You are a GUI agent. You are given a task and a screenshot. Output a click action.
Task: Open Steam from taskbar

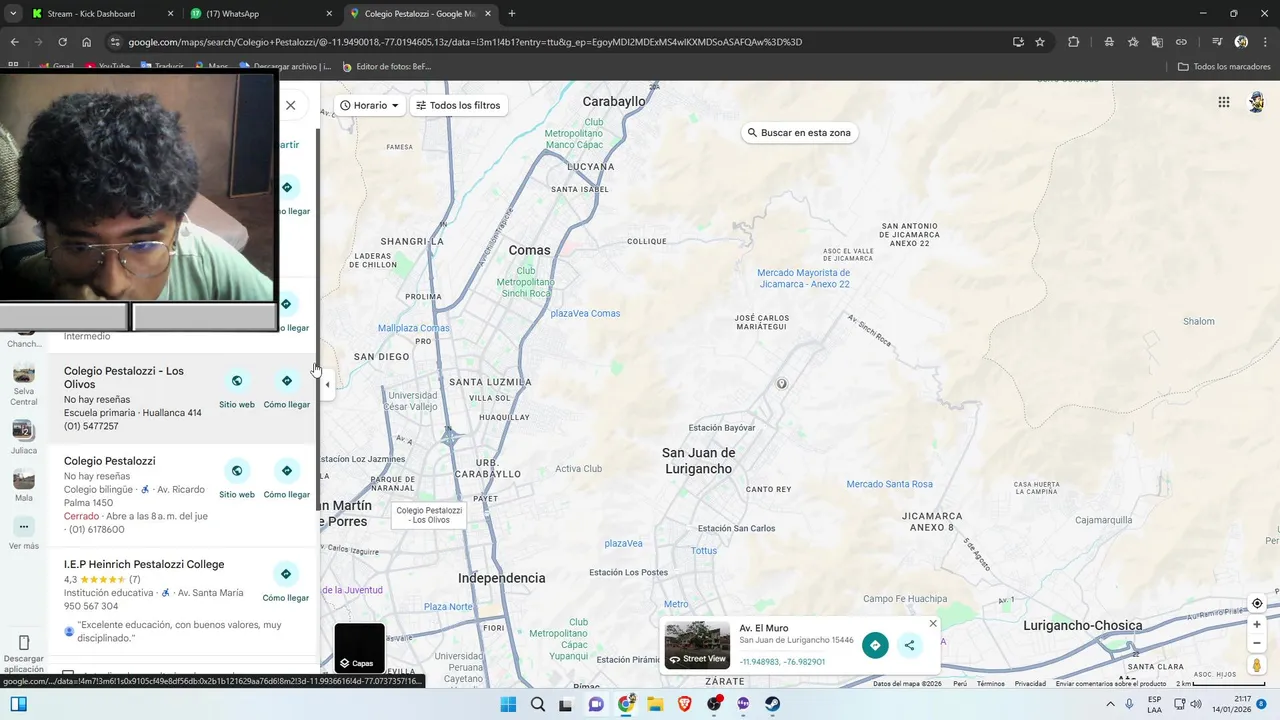click(773, 704)
